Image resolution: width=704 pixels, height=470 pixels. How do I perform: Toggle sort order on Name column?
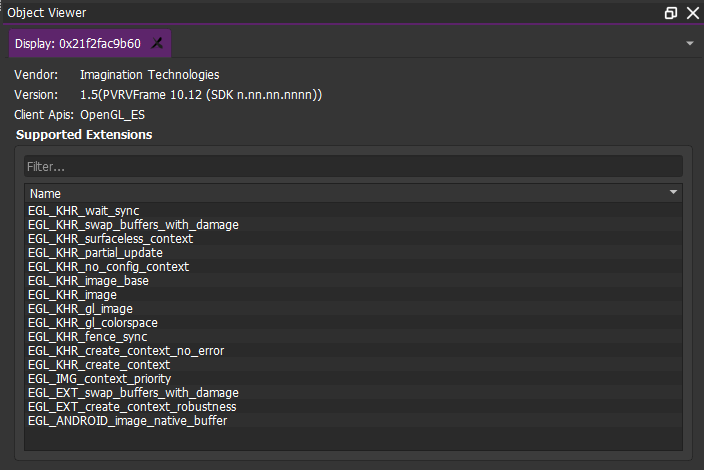(673, 192)
